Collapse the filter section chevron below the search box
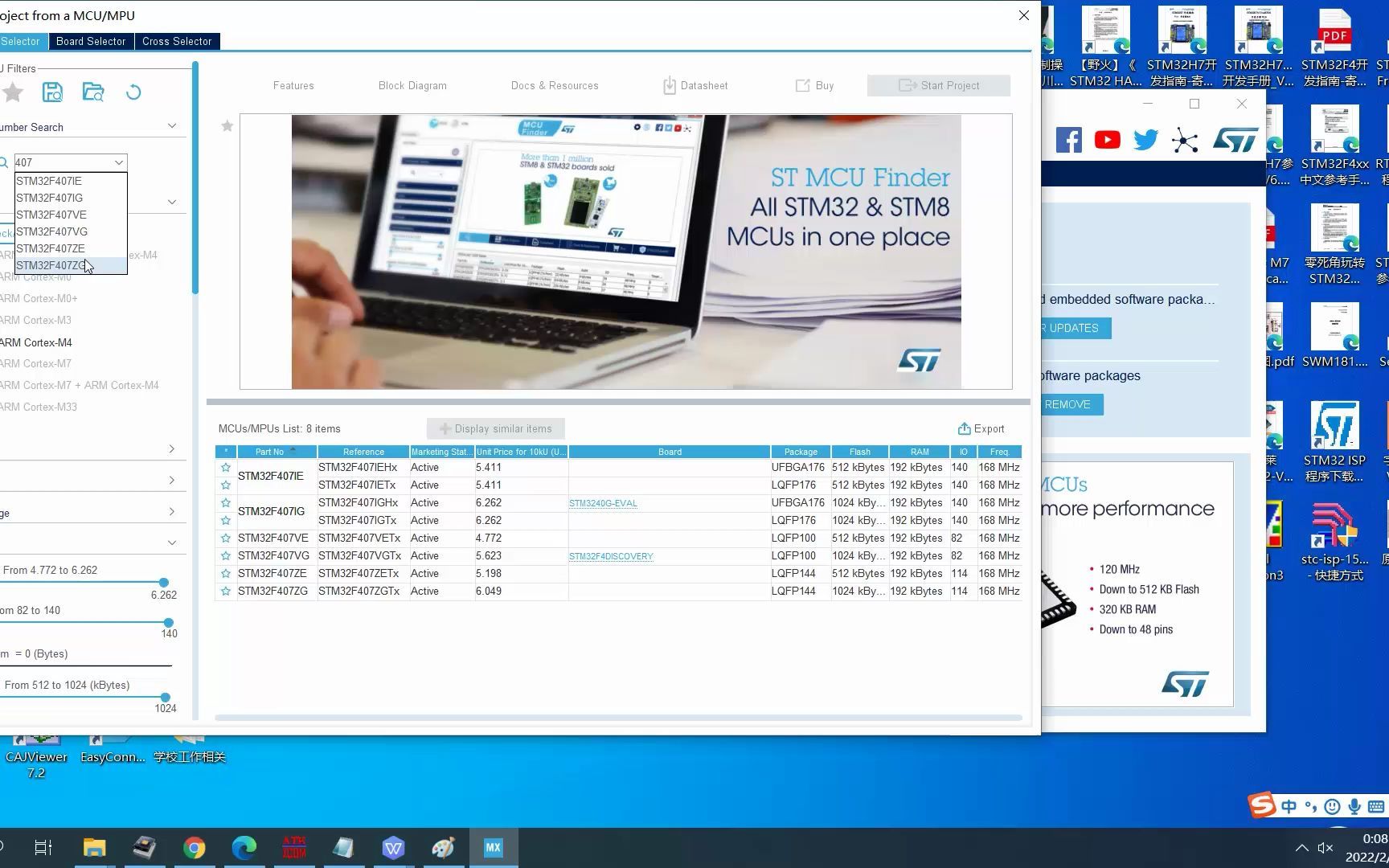 (171, 202)
